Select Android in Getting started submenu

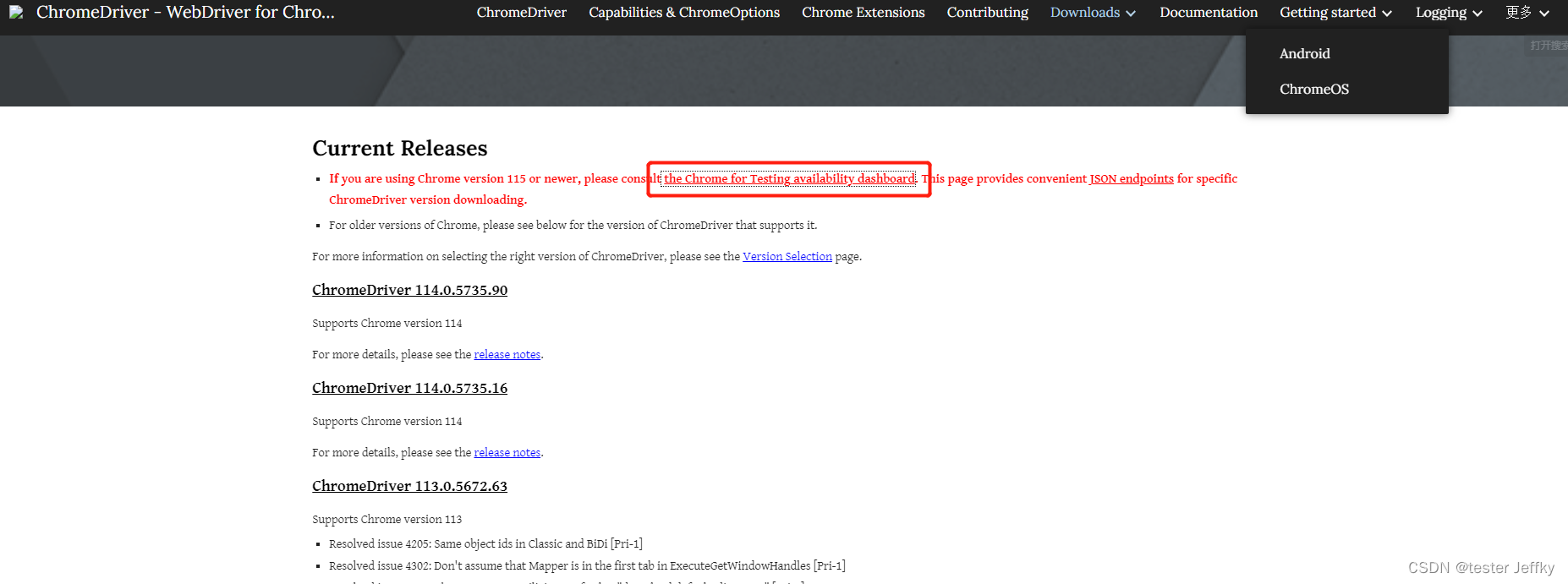pos(1304,53)
